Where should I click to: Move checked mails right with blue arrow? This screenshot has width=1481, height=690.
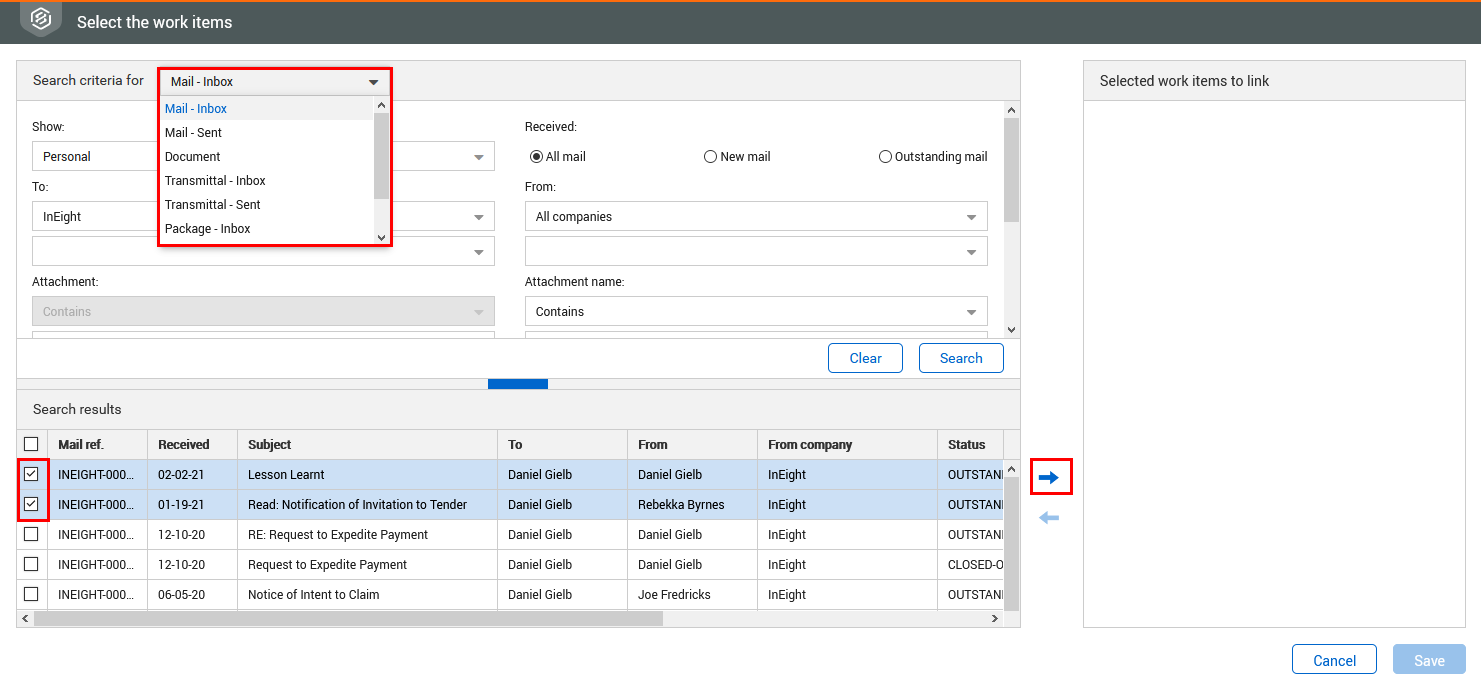(1051, 477)
